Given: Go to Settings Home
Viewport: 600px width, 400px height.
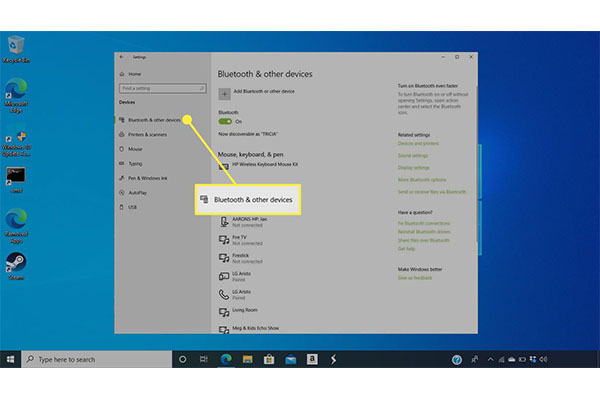Looking at the screenshot, I should point(130,74).
